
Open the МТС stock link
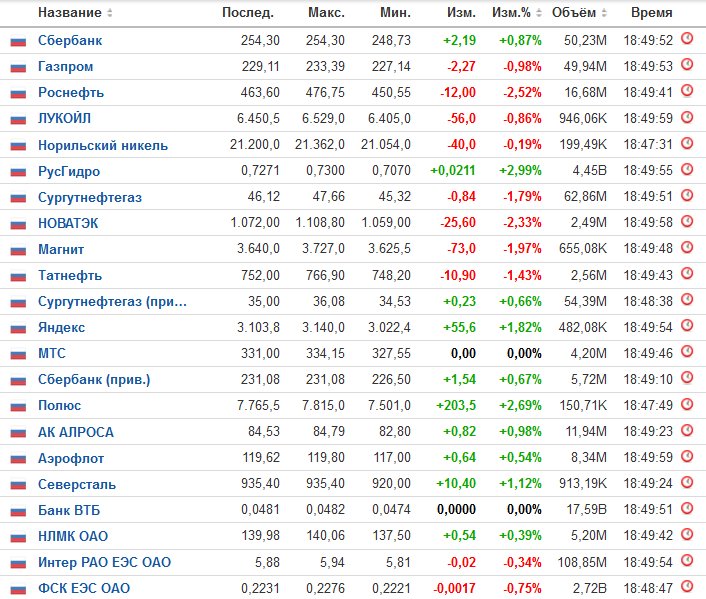click(52, 353)
